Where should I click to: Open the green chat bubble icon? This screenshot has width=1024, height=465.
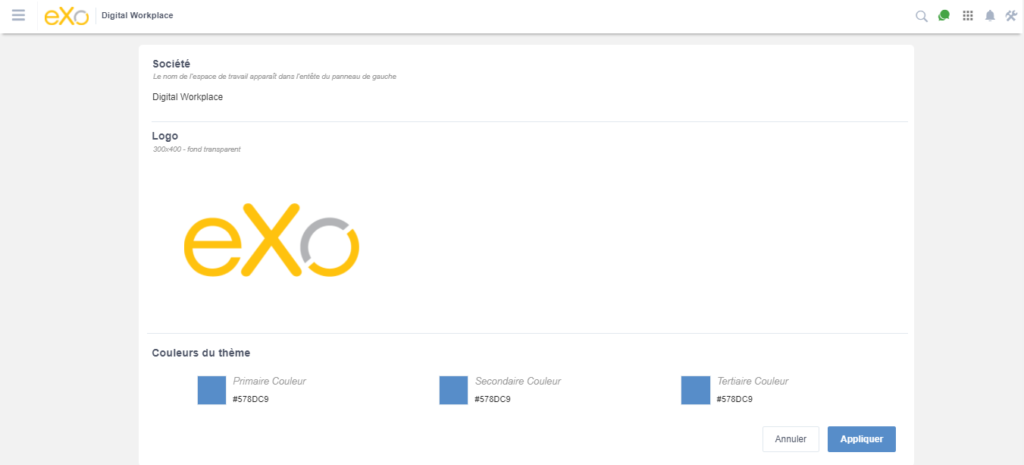tap(944, 16)
